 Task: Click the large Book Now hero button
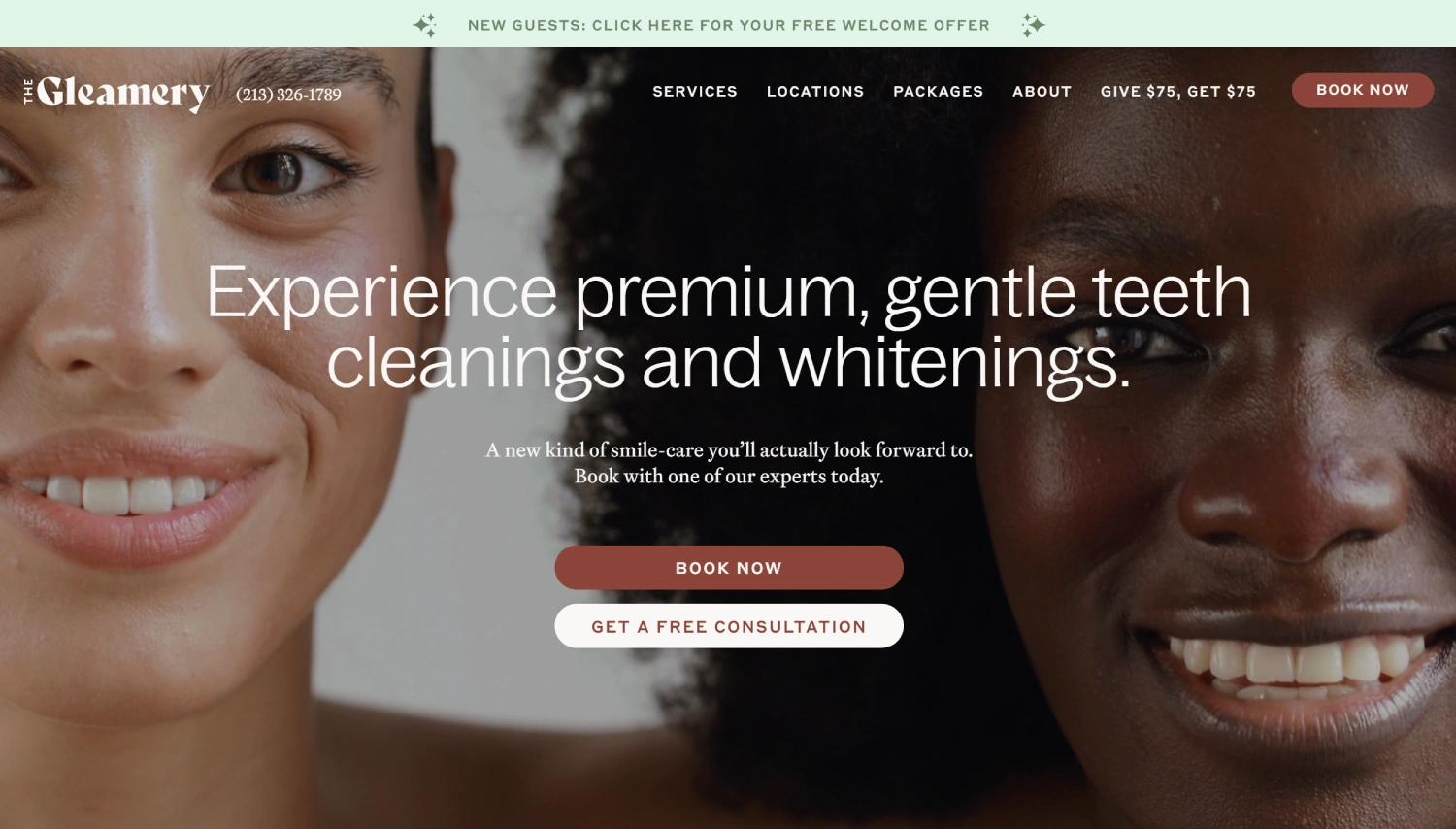click(729, 568)
